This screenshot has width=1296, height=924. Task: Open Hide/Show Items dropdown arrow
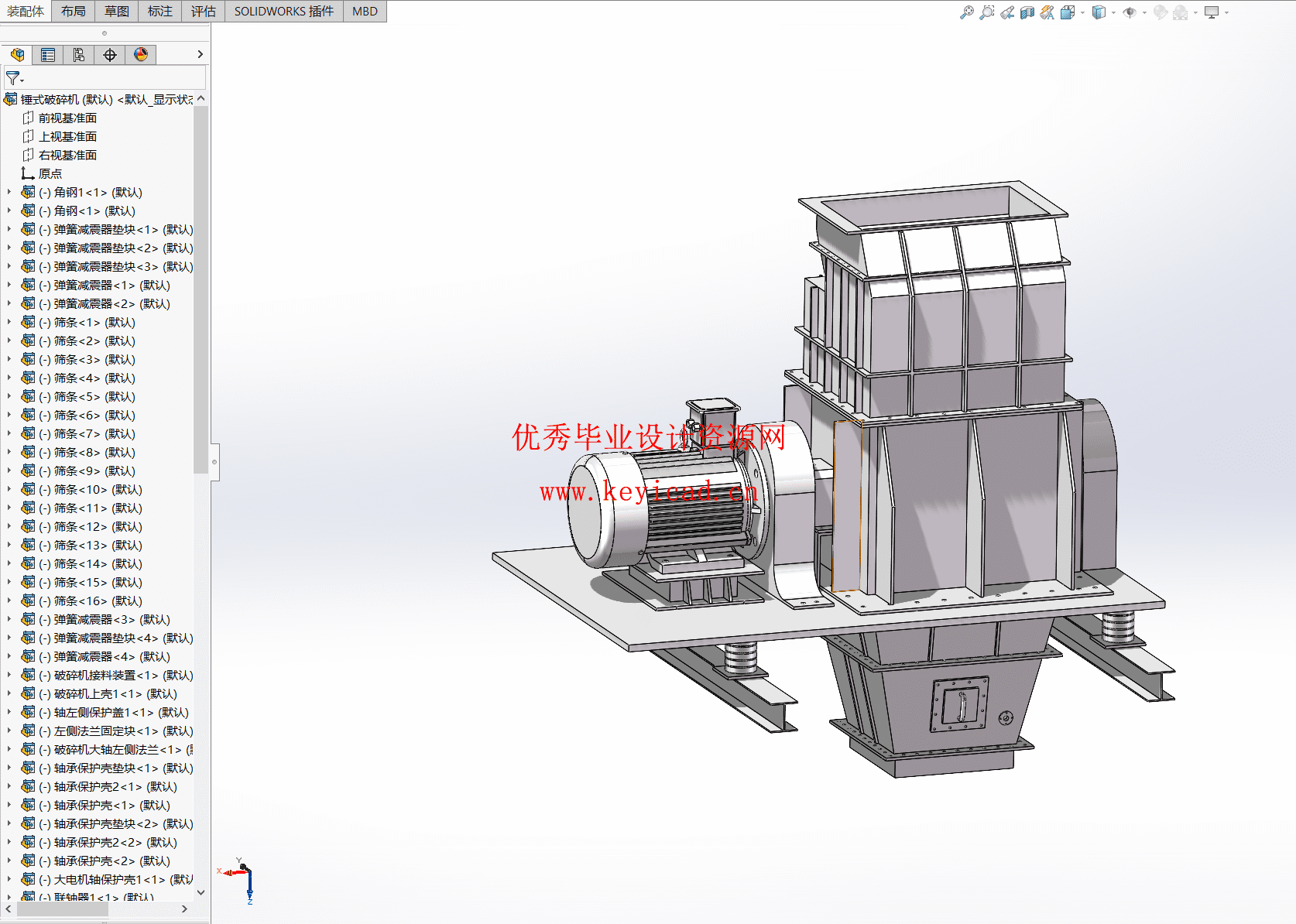coord(1144,12)
